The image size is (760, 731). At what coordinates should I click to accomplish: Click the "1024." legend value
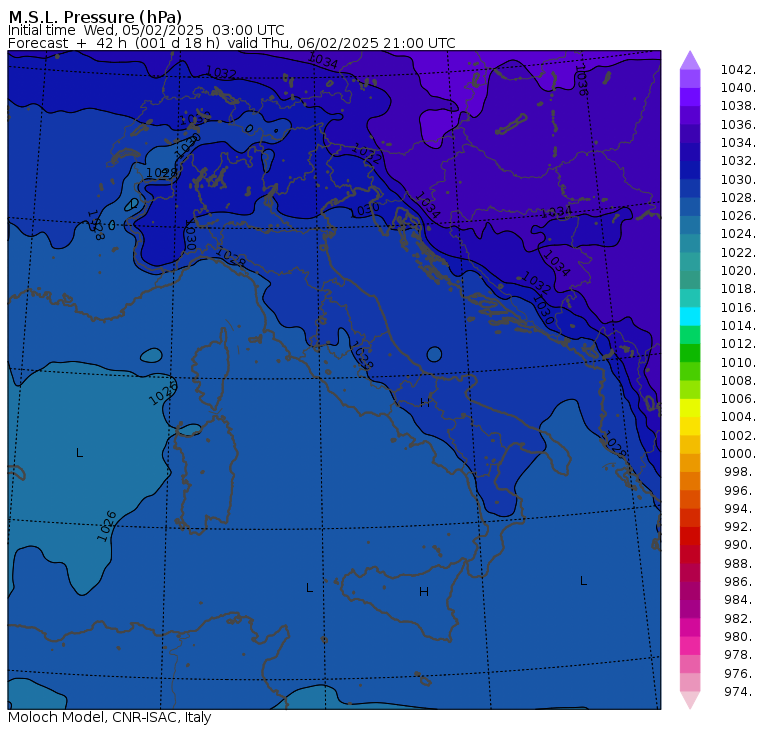[738, 234]
